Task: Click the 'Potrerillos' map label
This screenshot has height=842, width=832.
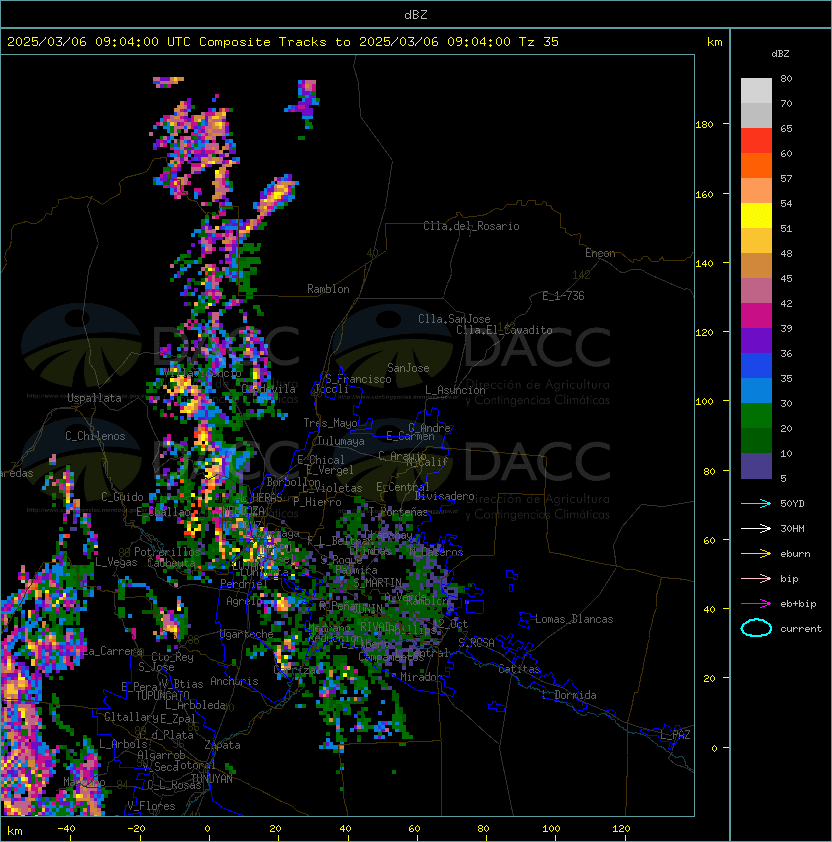Action: 167,552
